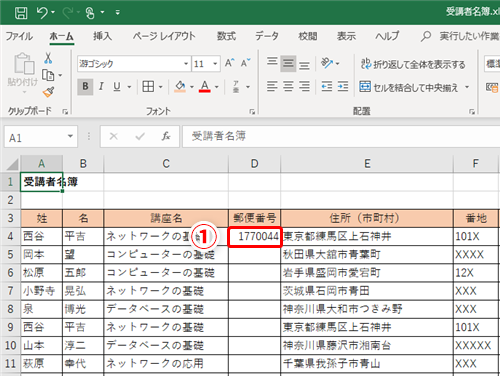Click the 郵便番号 header cell
Viewport: 500px width, 376px height.
pyautogui.click(x=255, y=218)
